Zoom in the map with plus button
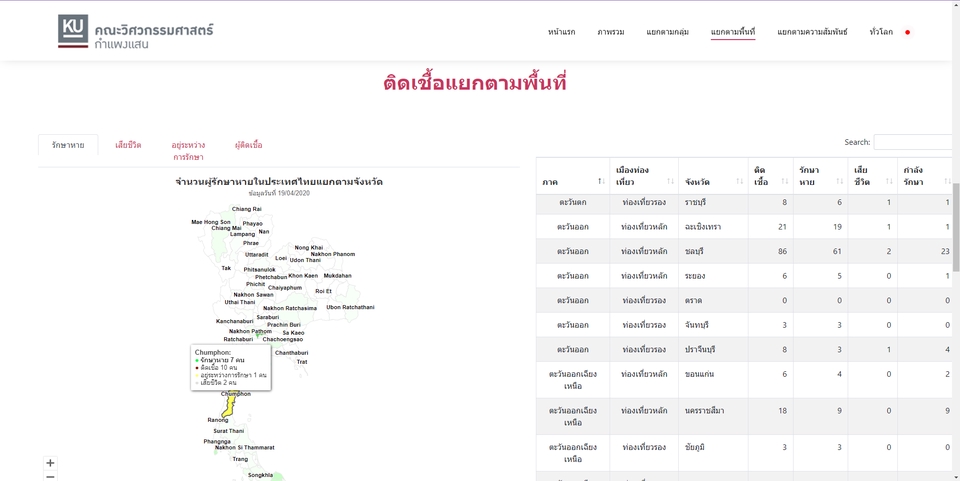 click(50, 463)
